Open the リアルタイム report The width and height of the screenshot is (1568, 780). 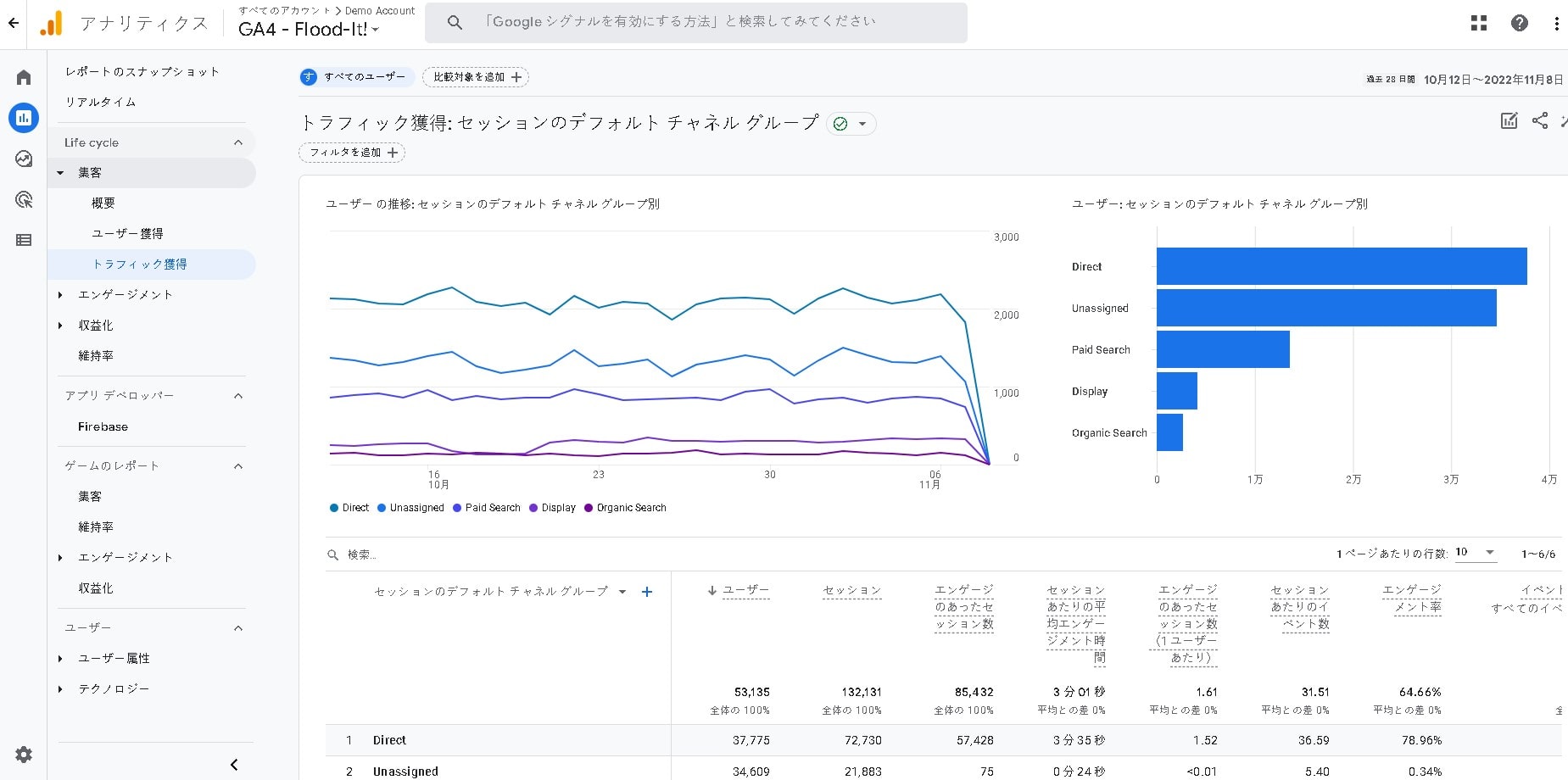pyautogui.click(x=101, y=102)
